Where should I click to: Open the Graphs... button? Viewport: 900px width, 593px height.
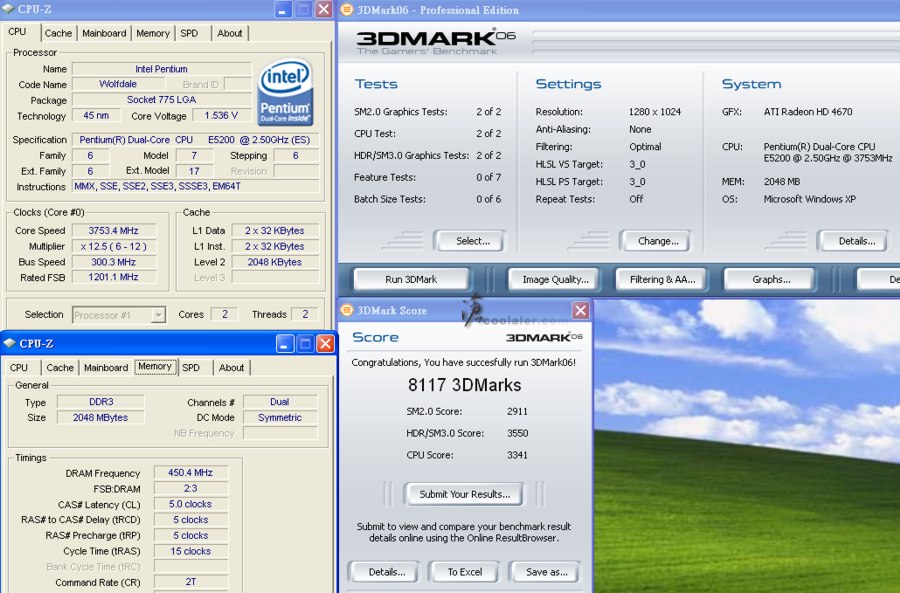click(x=771, y=280)
